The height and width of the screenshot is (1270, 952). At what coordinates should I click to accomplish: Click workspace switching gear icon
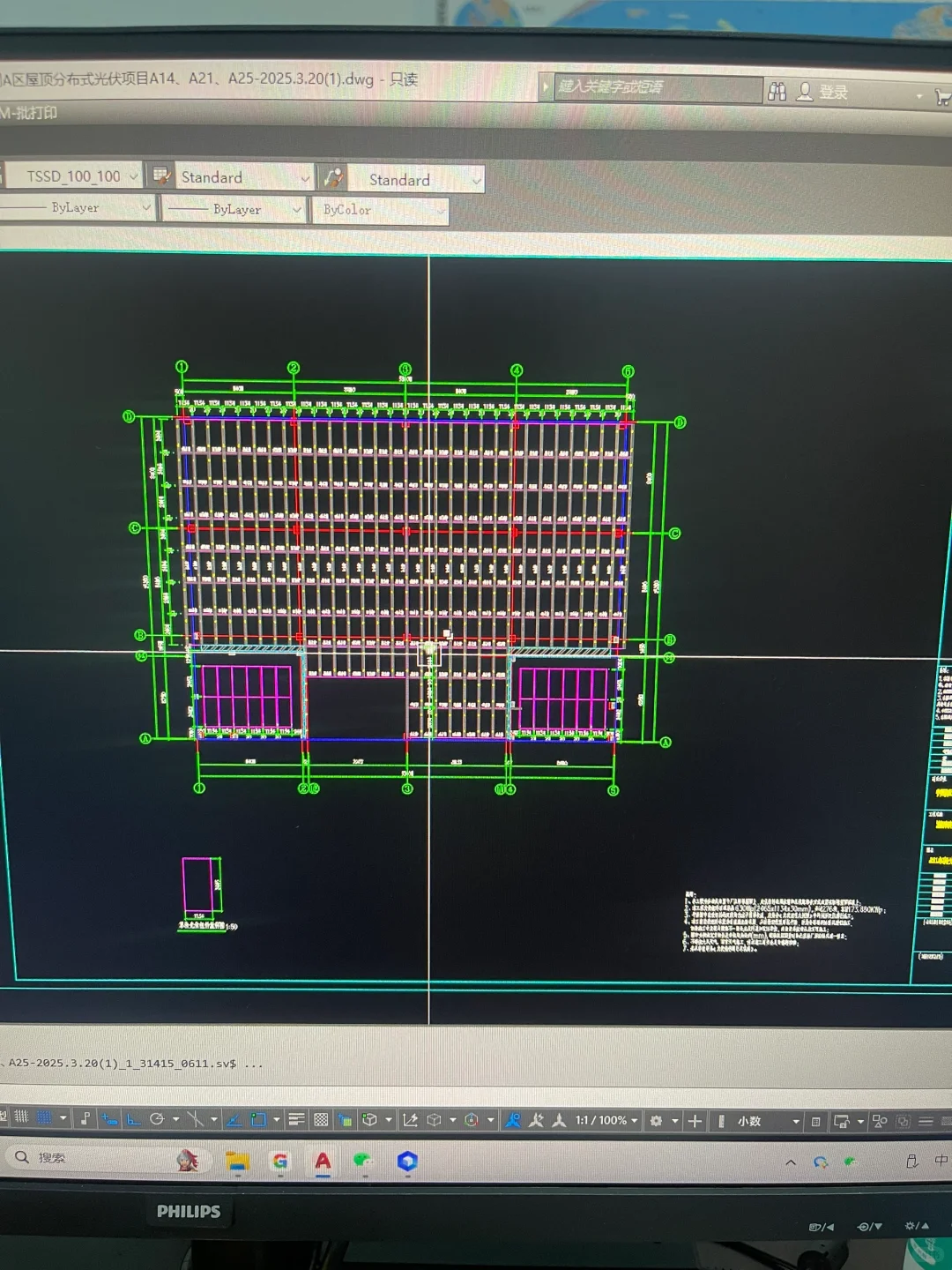tap(656, 1121)
